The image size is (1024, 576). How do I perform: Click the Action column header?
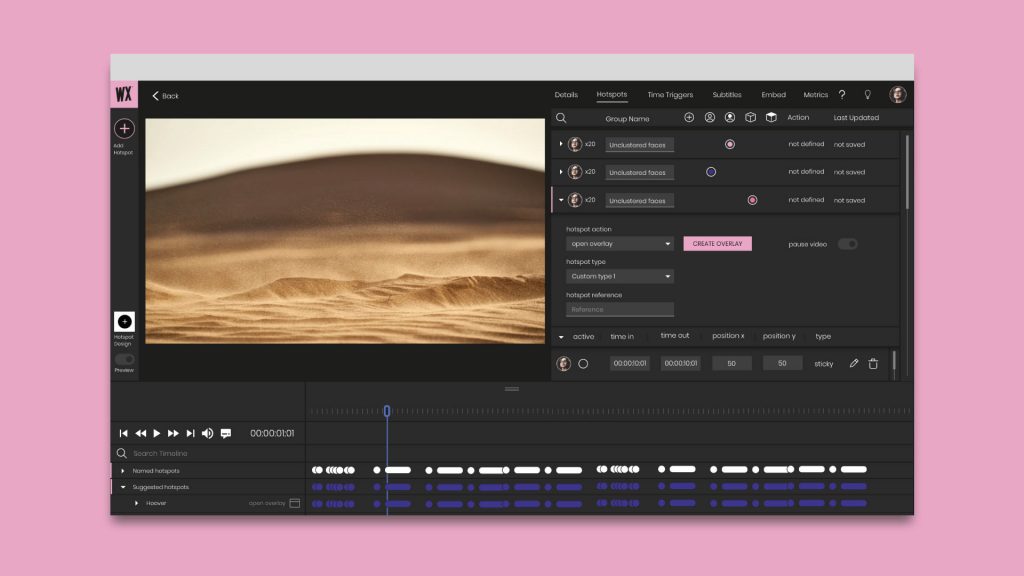798,118
